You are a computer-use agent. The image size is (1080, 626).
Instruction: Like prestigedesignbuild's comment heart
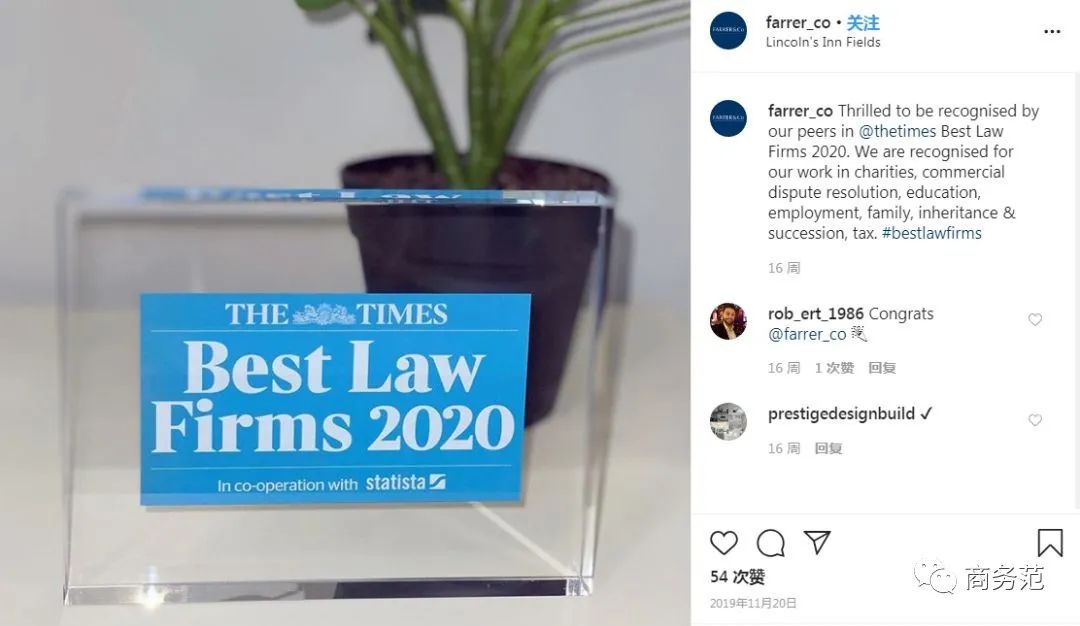[1035, 420]
